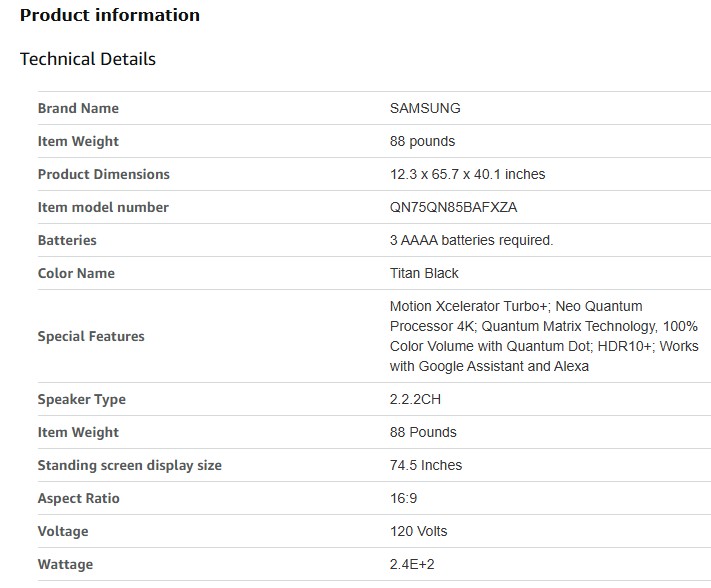Screen dimensions: 711x588
Task: Click the Standing screen display size label
Action: 130,465
